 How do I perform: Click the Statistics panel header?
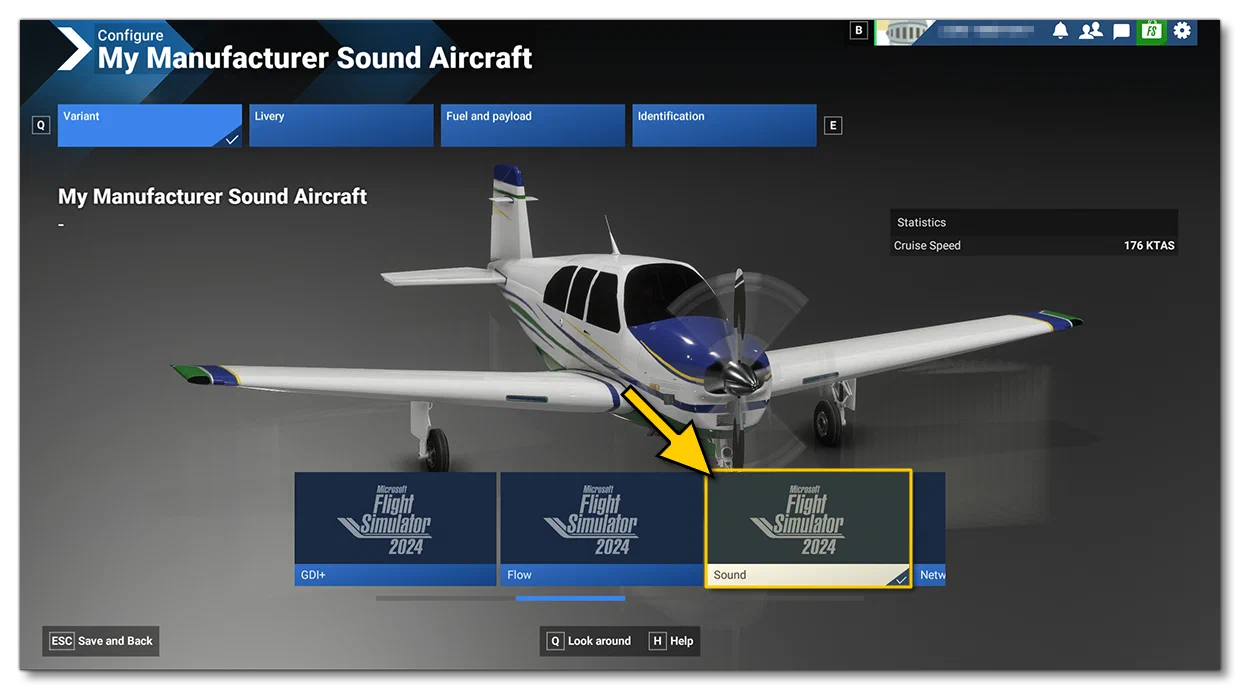pos(1034,222)
